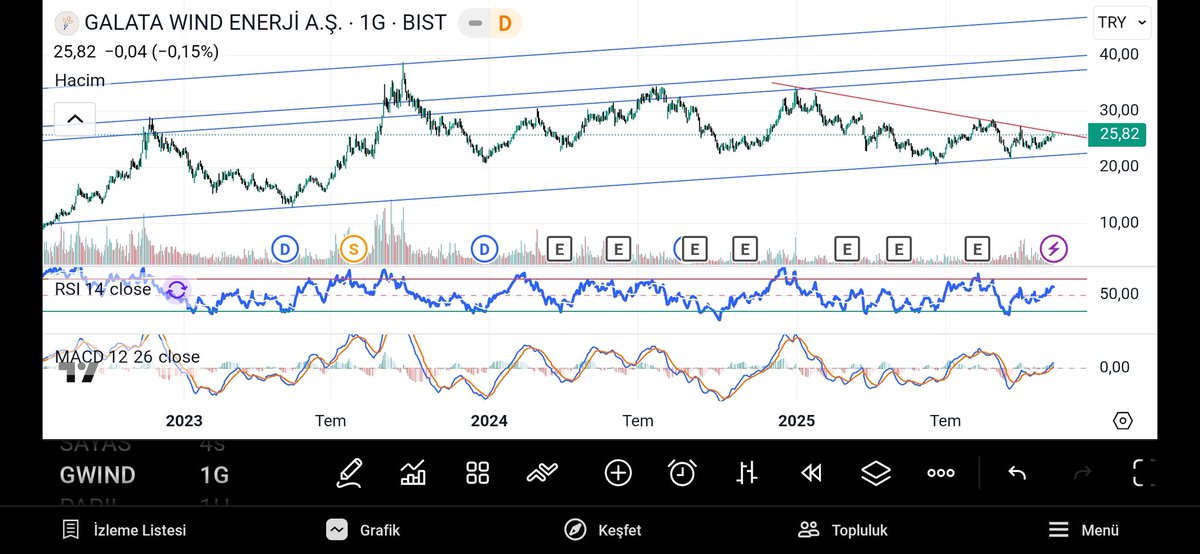
Task: Tap the greyed redo arrow icon
Action: [1081, 473]
